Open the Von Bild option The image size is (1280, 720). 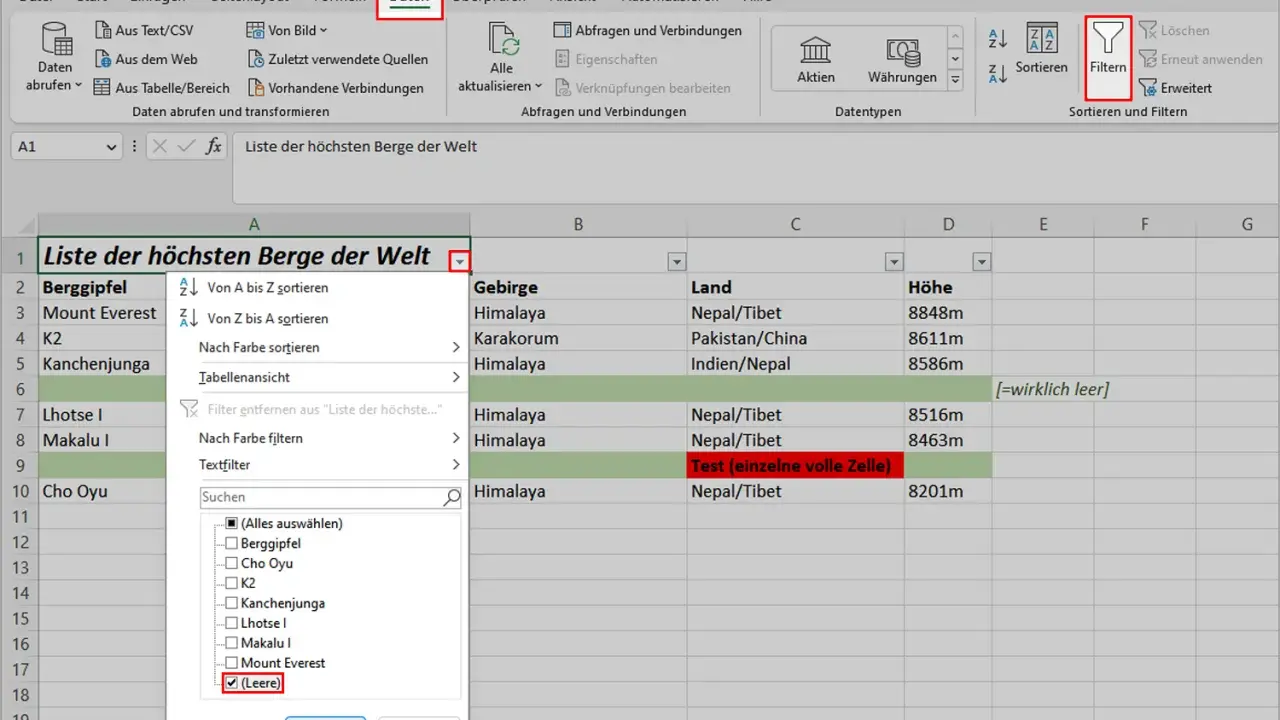point(287,30)
